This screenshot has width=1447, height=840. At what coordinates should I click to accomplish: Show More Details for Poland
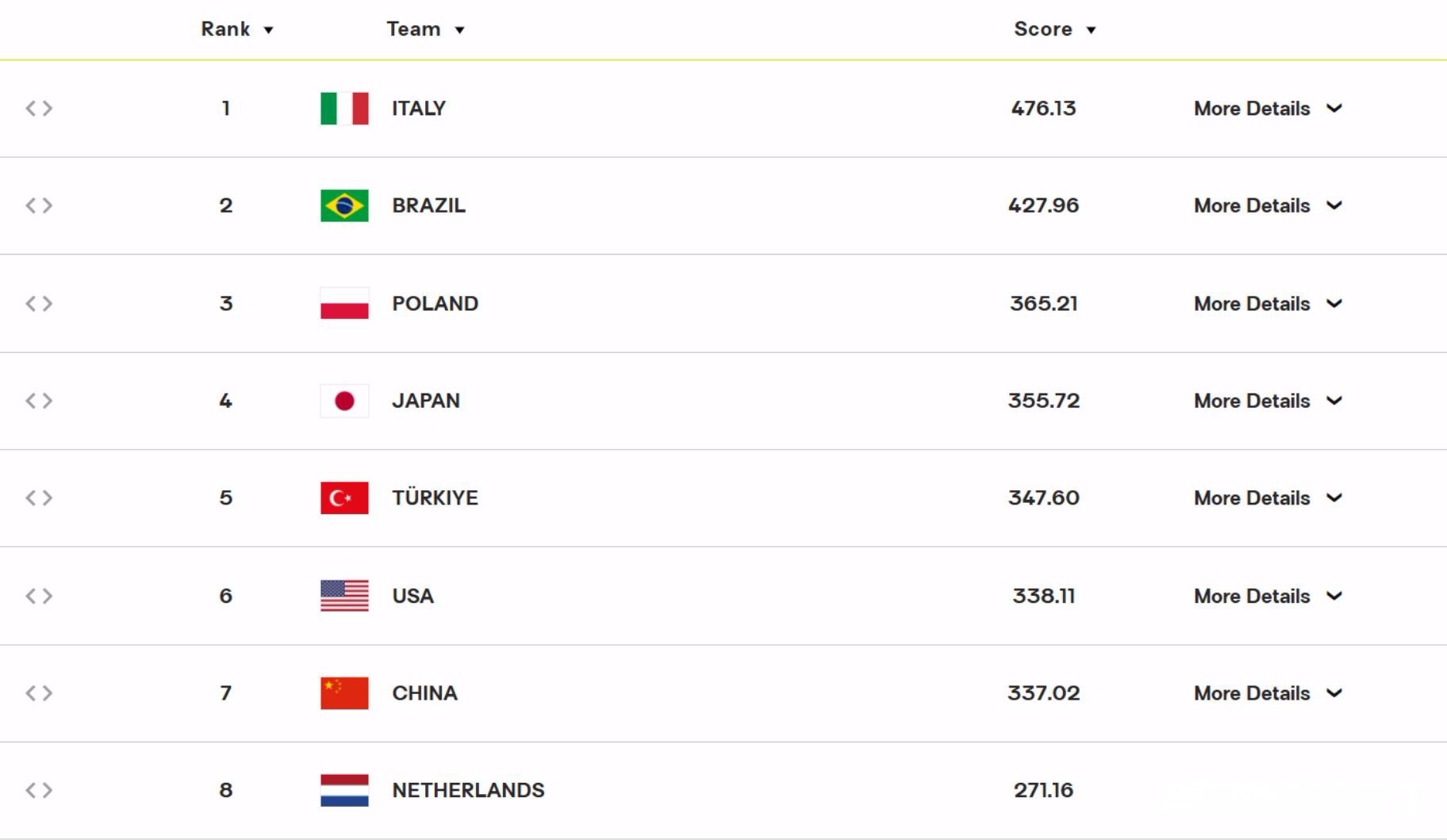pos(1268,304)
